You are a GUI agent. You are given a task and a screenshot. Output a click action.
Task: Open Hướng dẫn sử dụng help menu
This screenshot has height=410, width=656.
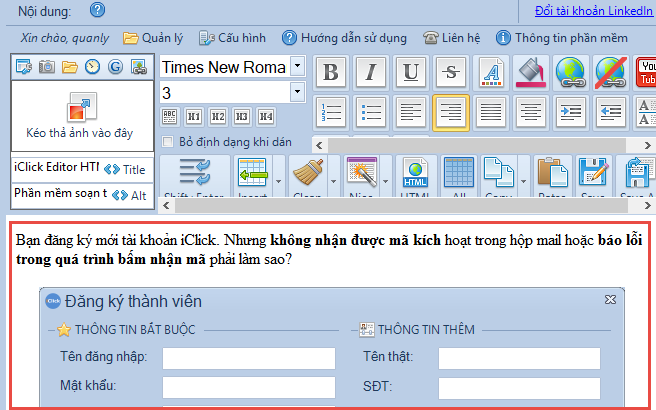(x=344, y=38)
